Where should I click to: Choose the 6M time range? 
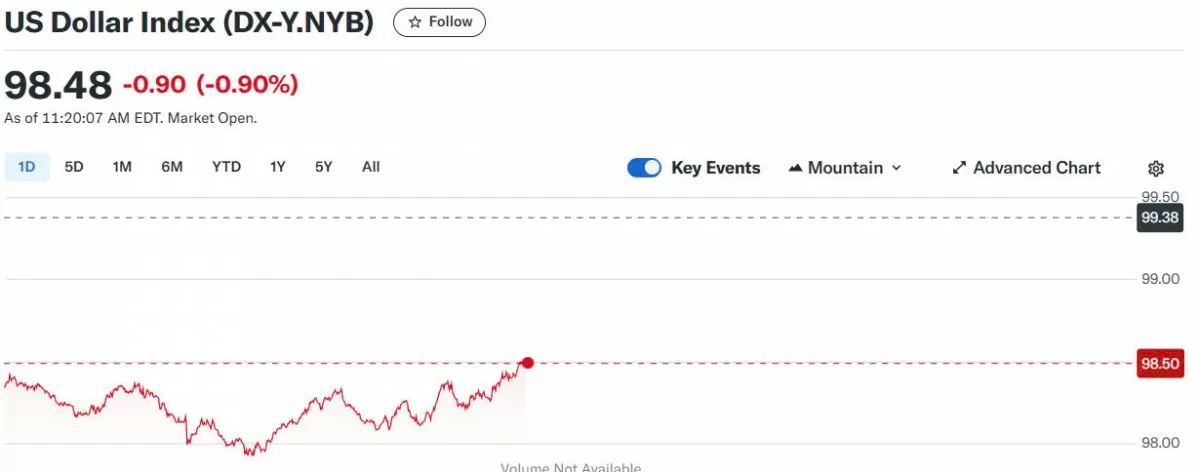click(x=172, y=167)
